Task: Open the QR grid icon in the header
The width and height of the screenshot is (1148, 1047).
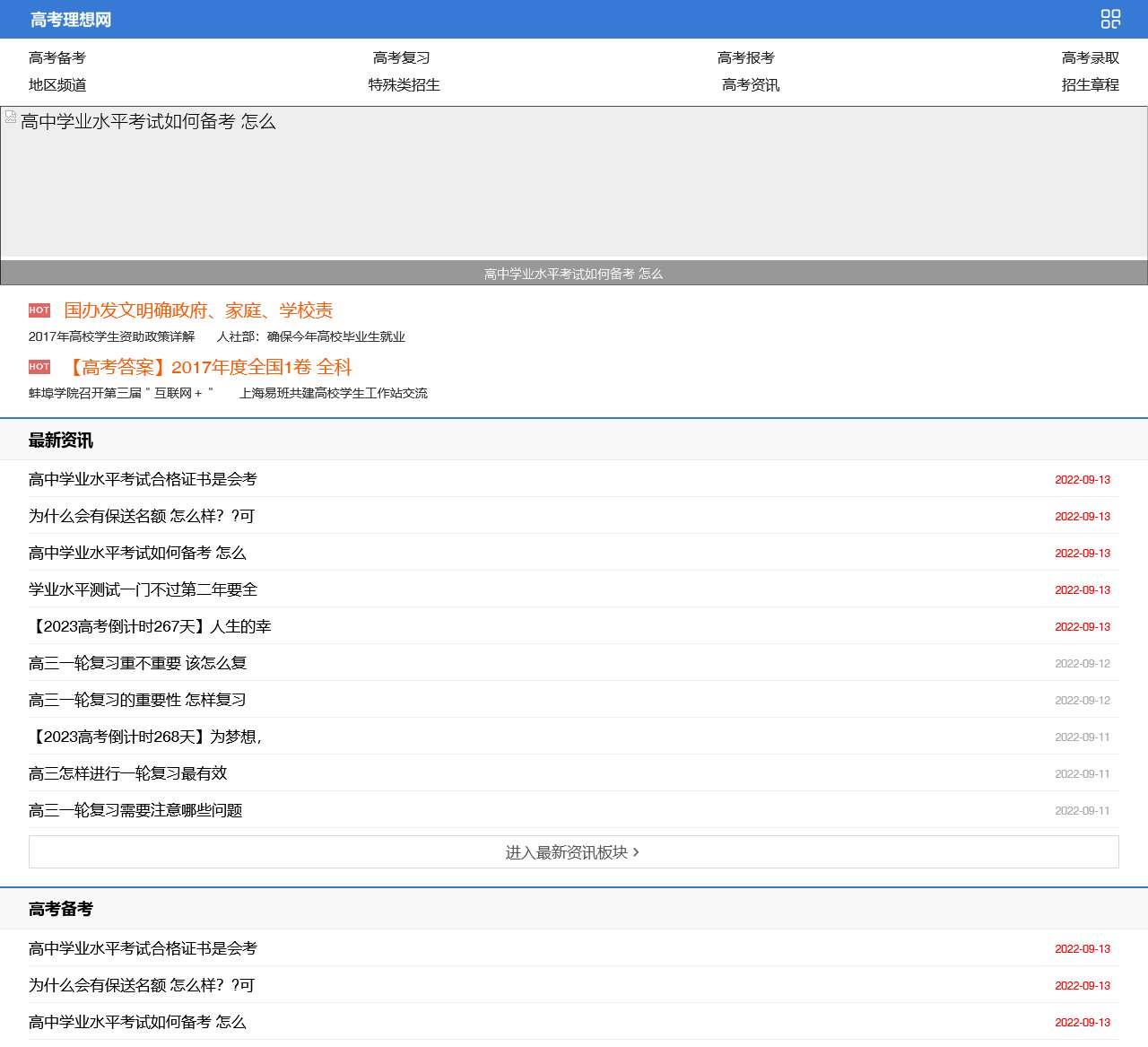Action: [1109, 18]
